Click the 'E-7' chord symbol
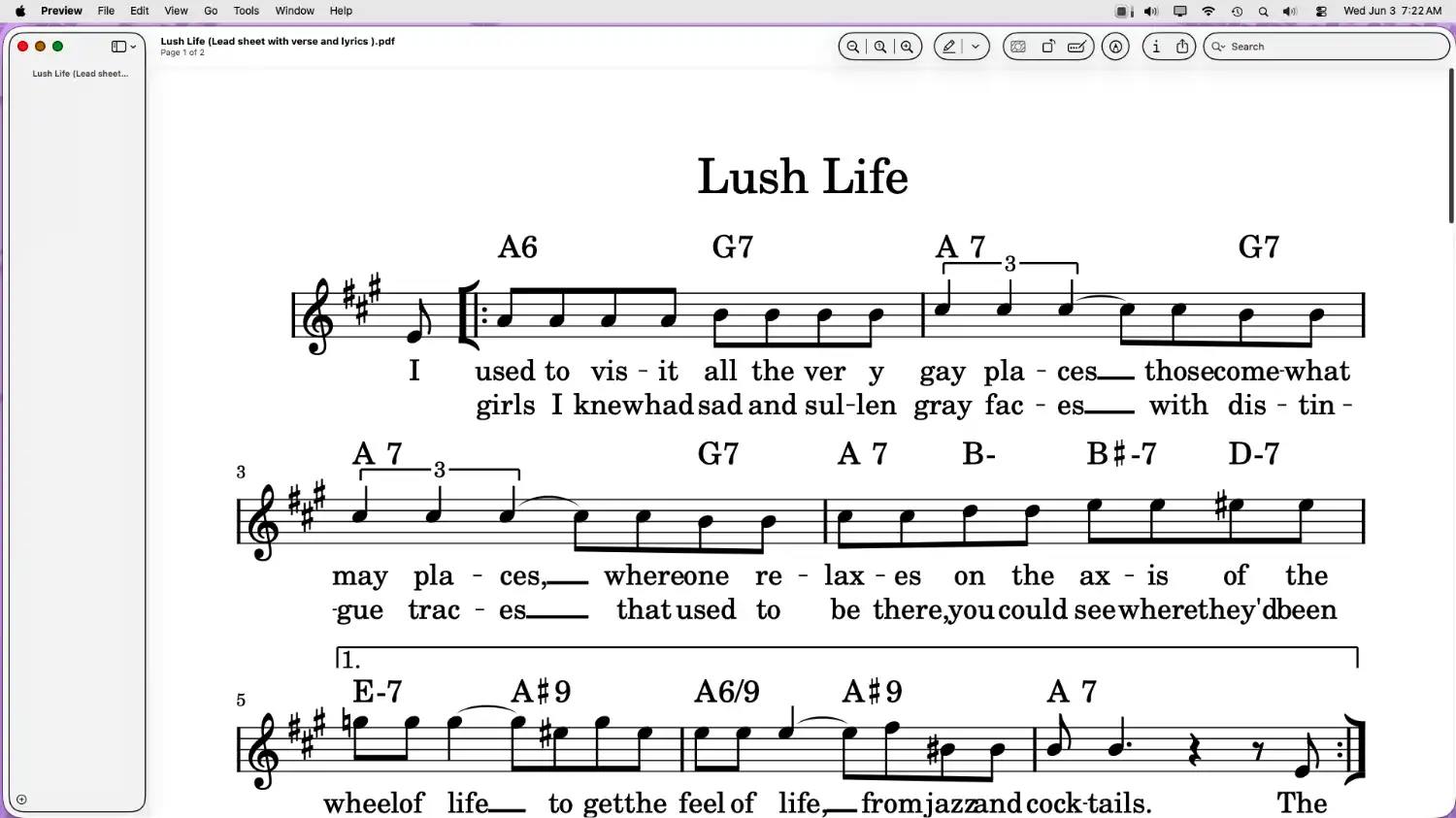Viewport: 1456px width, 818px height. [378, 692]
